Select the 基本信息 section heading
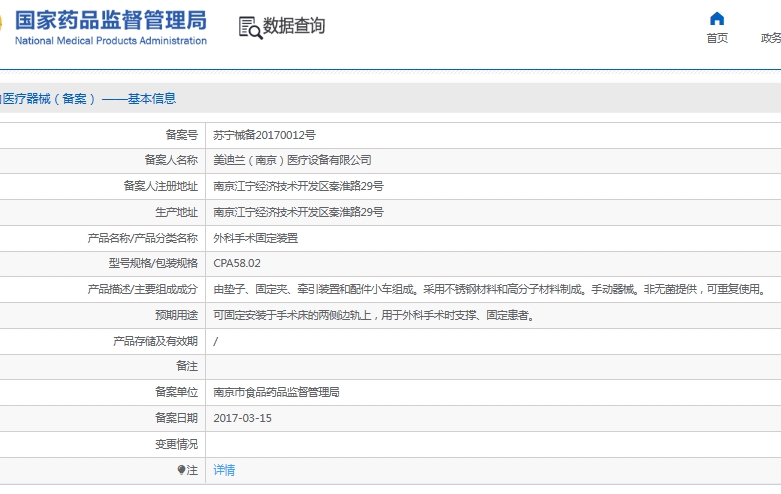The height and width of the screenshot is (494, 781). point(152,98)
